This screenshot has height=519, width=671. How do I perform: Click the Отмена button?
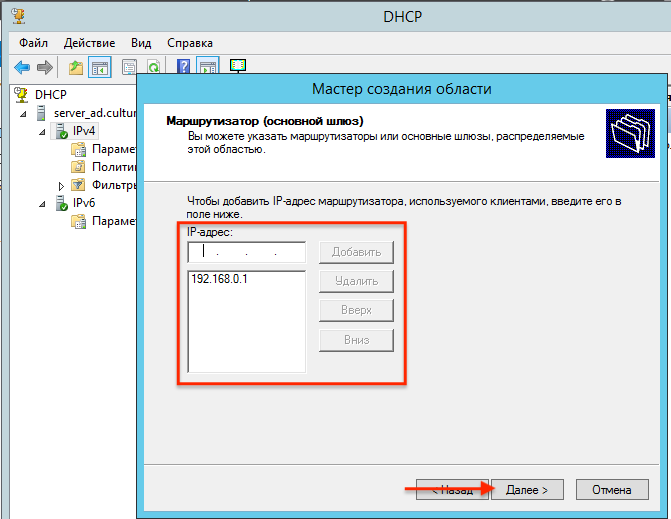[x=612, y=490]
